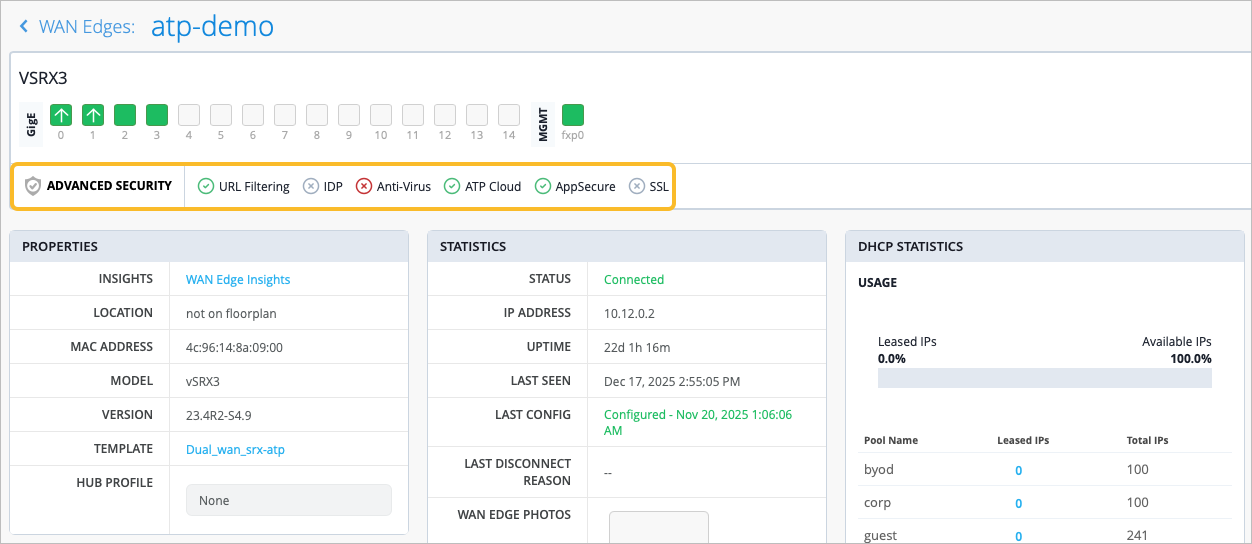Open guest pool leased IPs count
The height and width of the screenshot is (544, 1252).
coord(1019,536)
